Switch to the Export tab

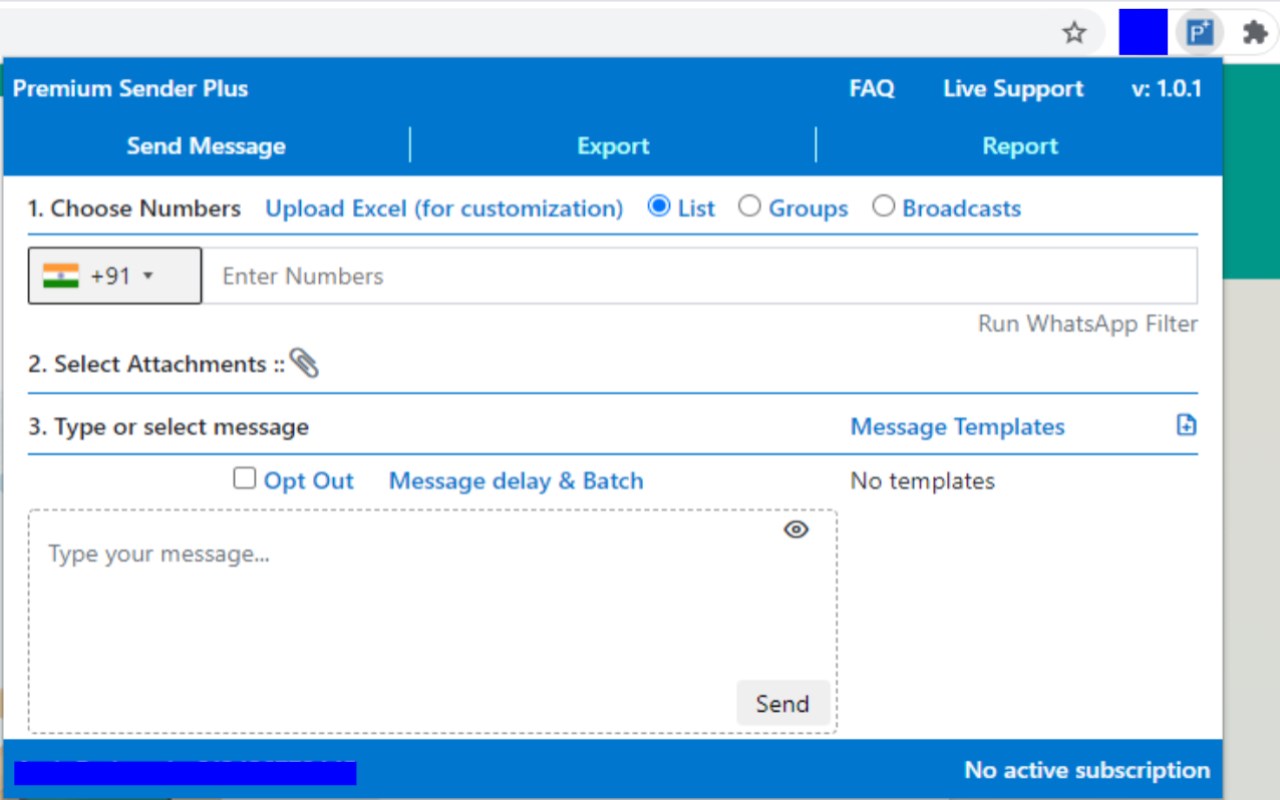pyautogui.click(x=613, y=146)
